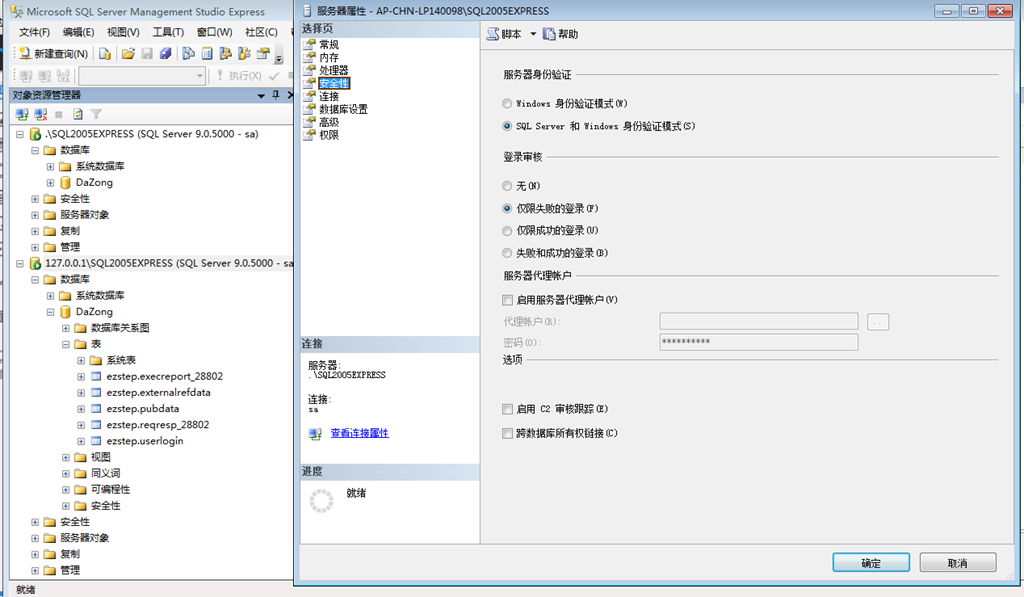The image size is (1024, 597).
Task: Select the ezstep.execreport_28802 table
Action: 165,376
